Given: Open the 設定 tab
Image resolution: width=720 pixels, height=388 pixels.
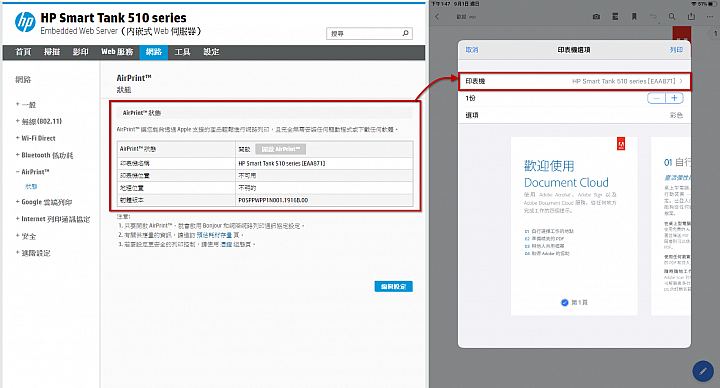Looking at the screenshot, I should click(x=211, y=52).
